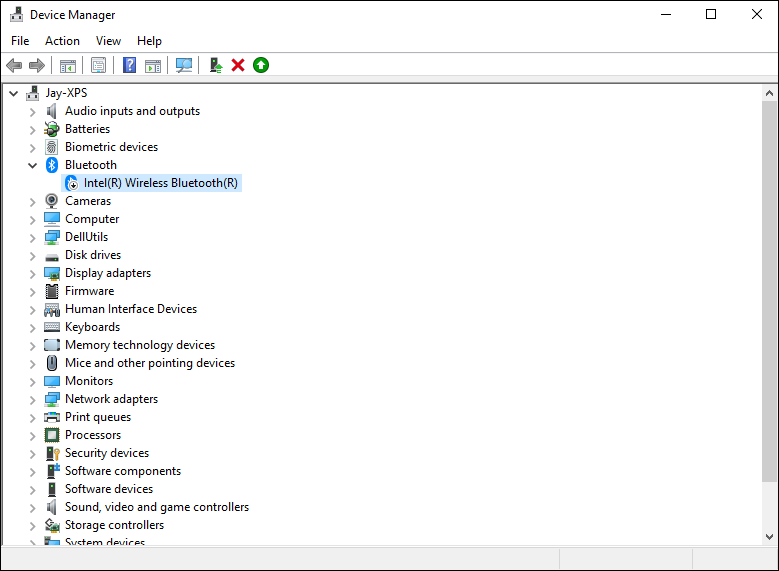This screenshot has width=779, height=571.
Task: Click the Properties toolbar icon
Action: [x=98, y=65]
